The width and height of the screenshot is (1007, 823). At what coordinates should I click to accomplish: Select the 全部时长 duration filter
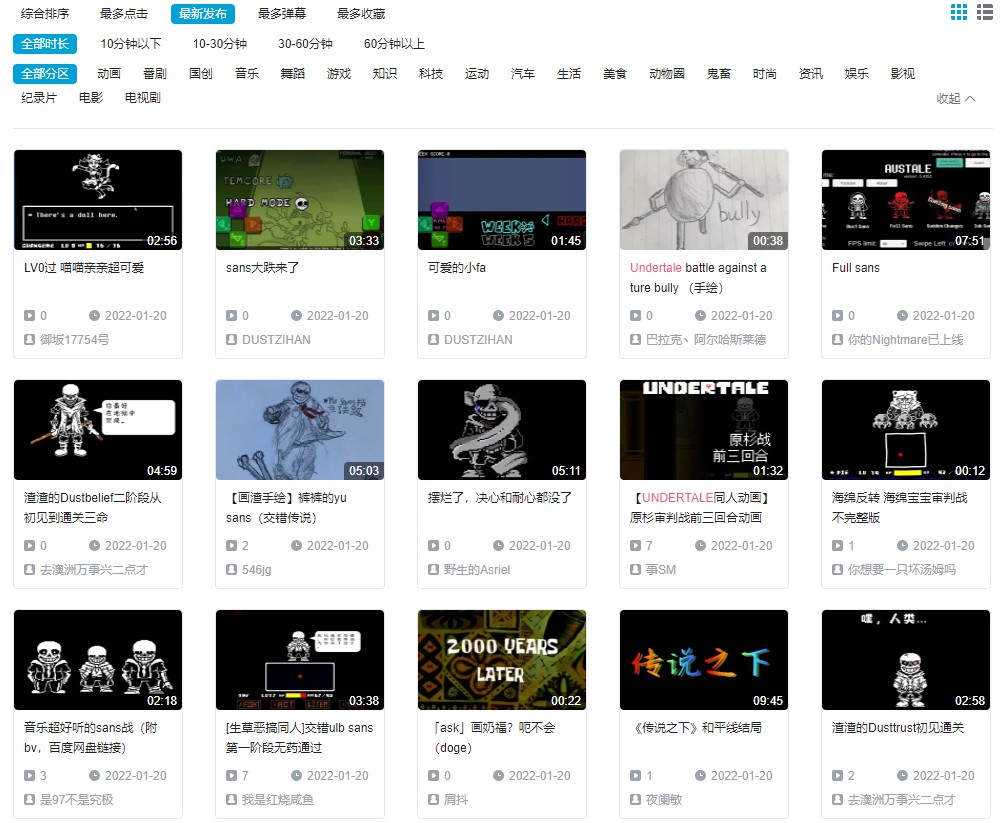coord(45,44)
